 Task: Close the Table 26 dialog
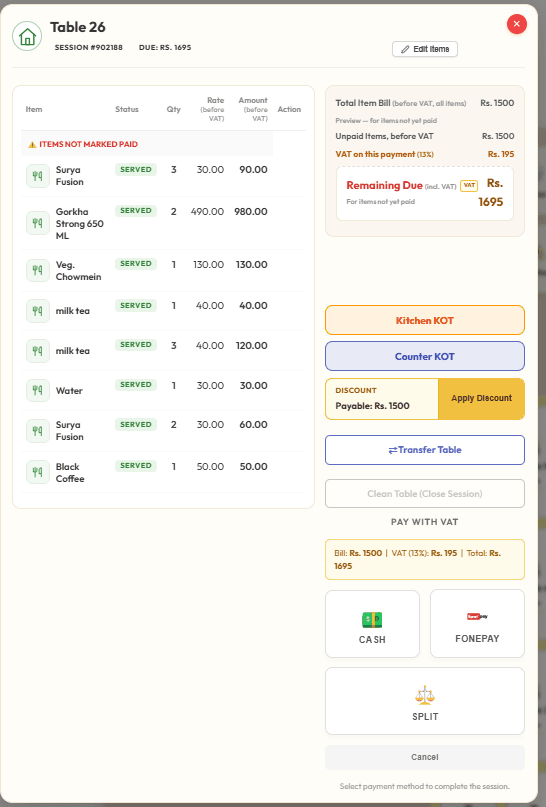point(517,24)
